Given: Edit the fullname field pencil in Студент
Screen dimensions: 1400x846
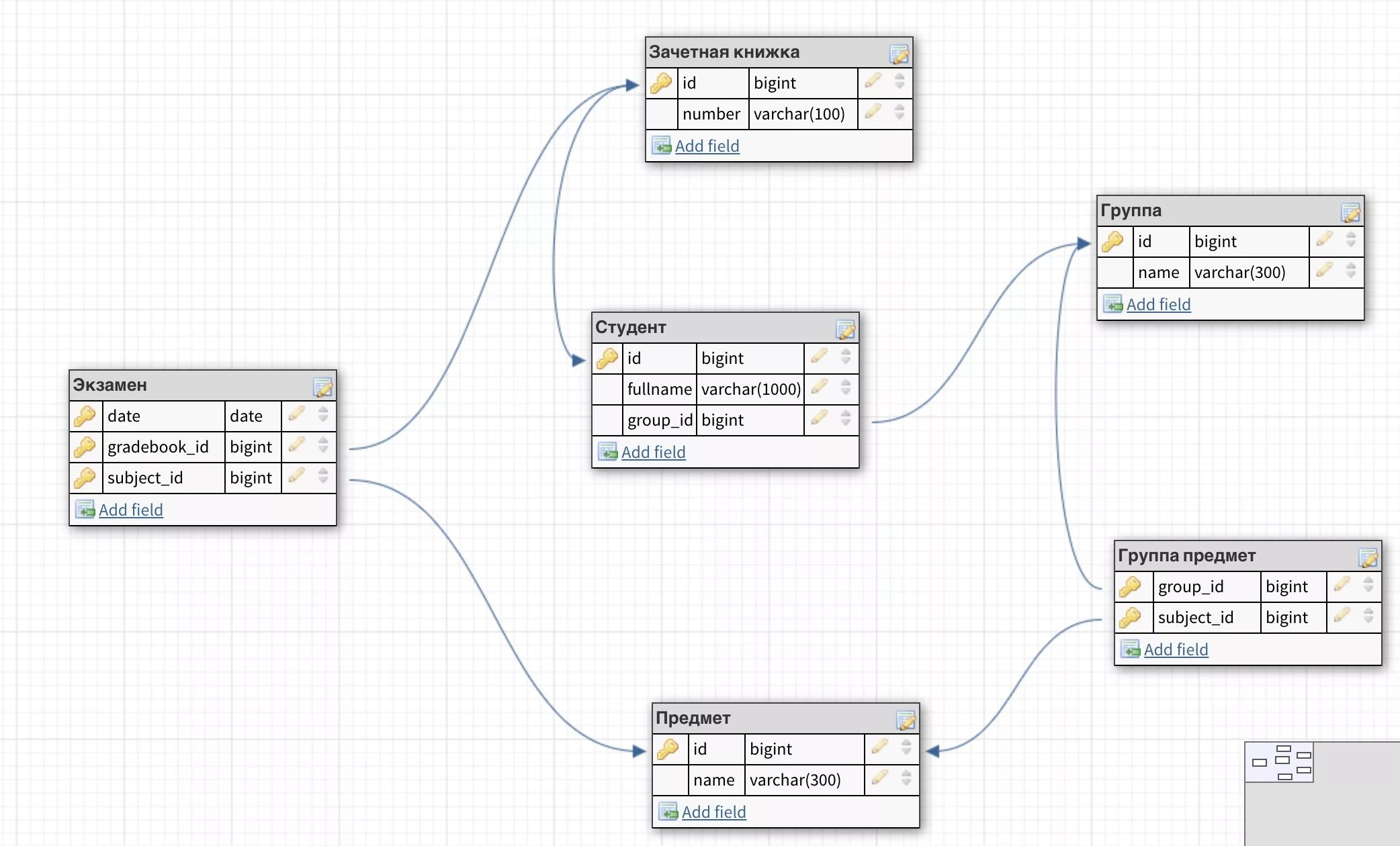Looking at the screenshot, I should pyautogui.click(x=819, y=386).
